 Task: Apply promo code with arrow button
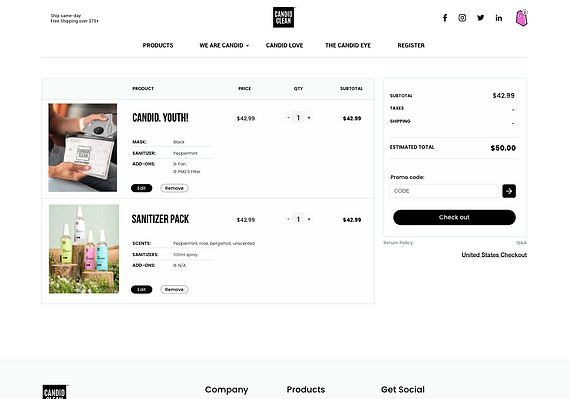[509, 191]
